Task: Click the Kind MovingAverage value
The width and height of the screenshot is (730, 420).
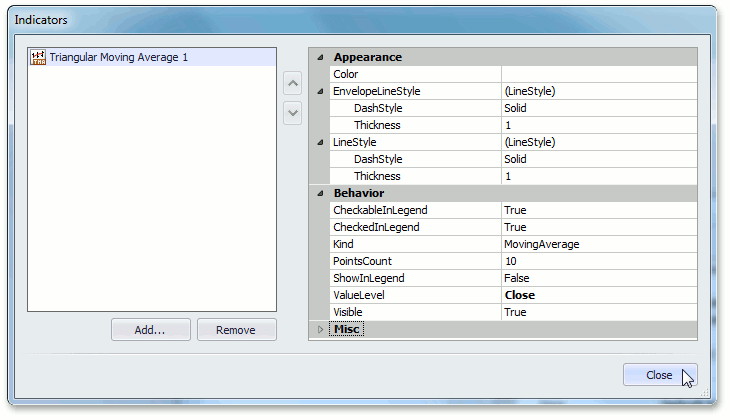Action: [x=599, y=244]
